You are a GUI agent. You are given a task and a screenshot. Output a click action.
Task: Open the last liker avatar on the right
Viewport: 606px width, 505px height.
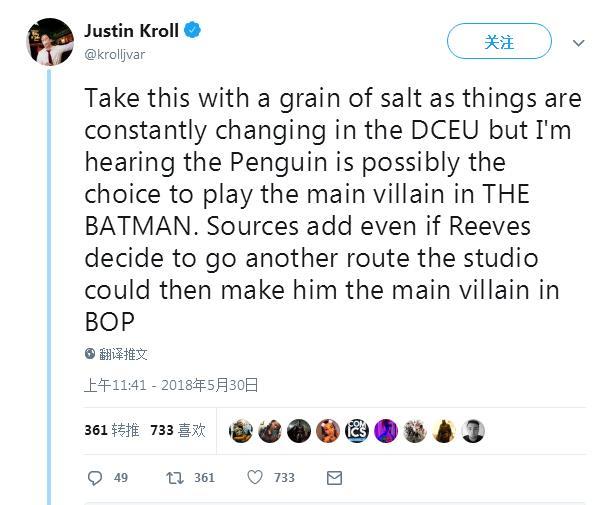(473, 431)
